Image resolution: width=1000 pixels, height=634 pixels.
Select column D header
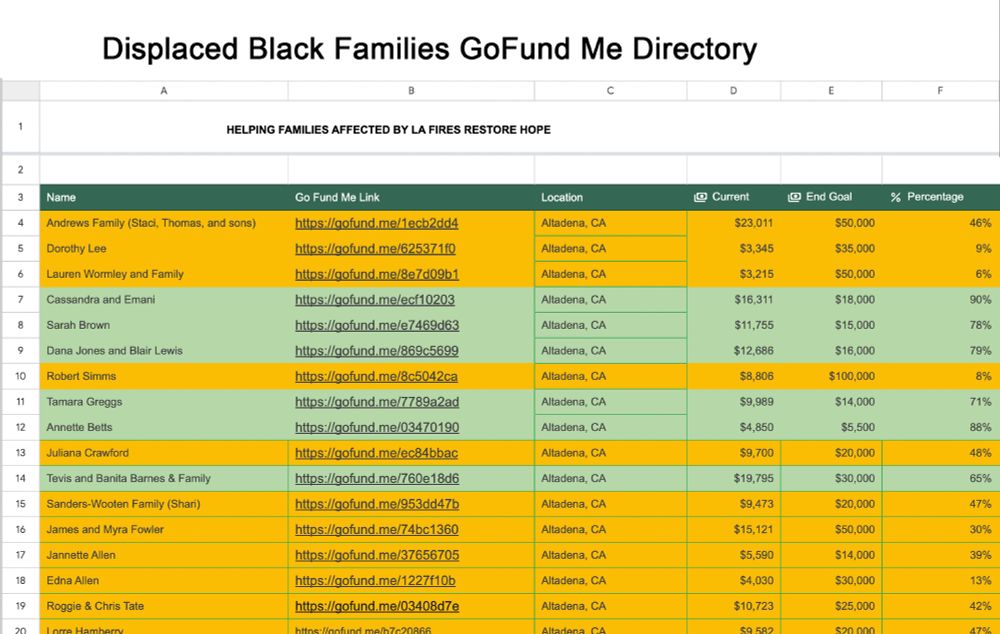pyautogui.click(x=733, y=91)
